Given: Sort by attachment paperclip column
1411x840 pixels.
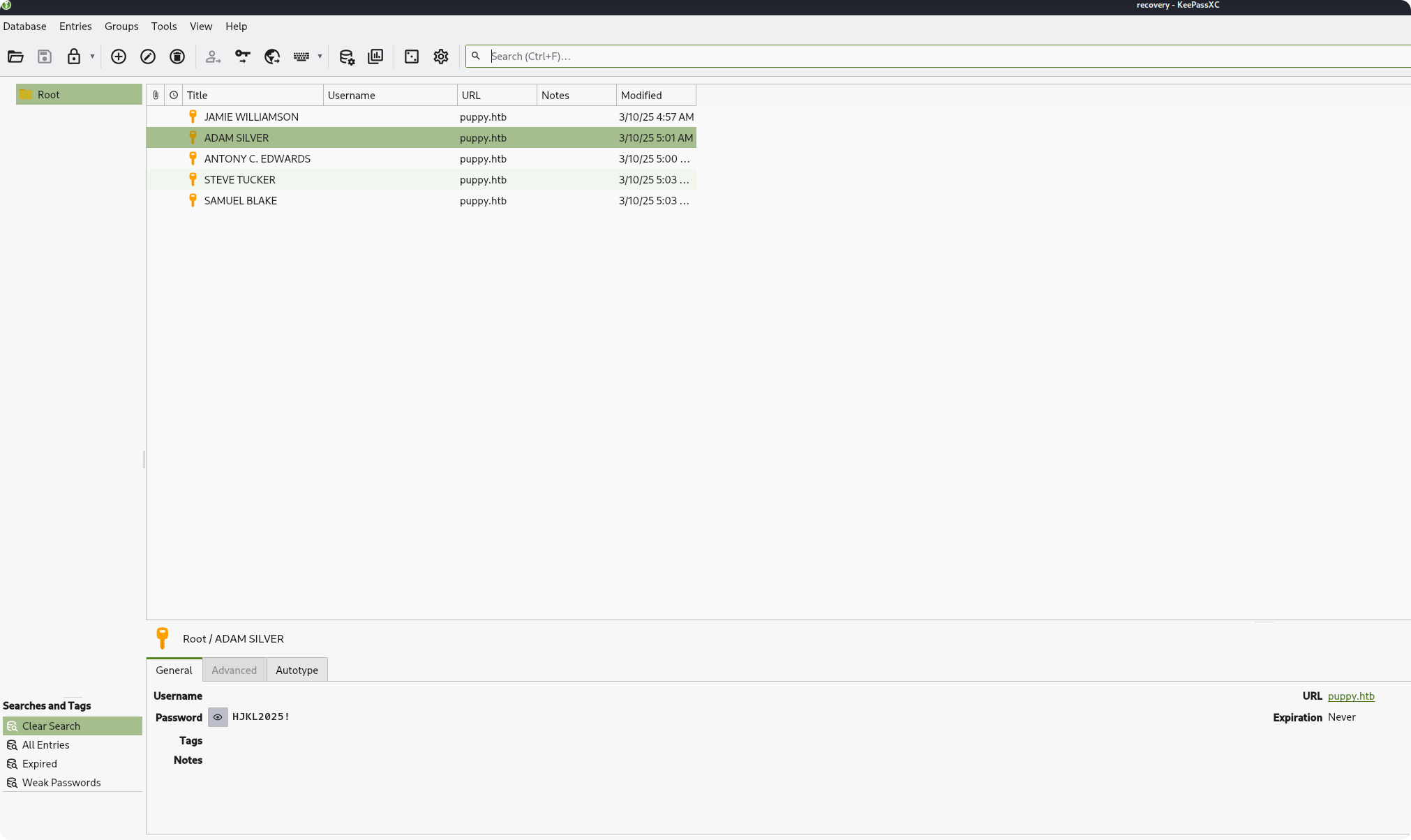Looking at the screenshot, I should [x=156, y=95].
